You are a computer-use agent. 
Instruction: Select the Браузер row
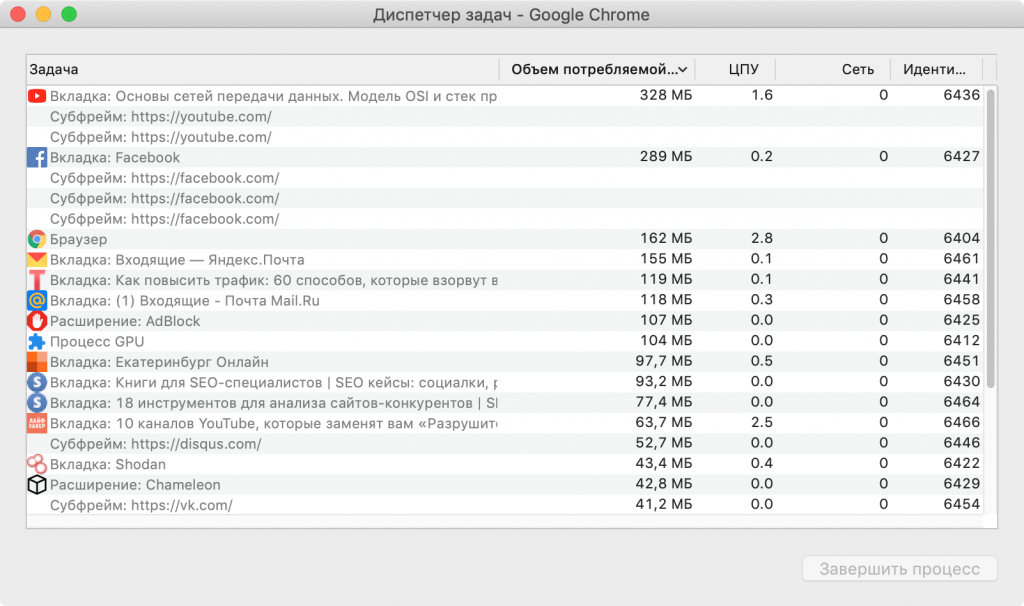[x=505, y=239]
